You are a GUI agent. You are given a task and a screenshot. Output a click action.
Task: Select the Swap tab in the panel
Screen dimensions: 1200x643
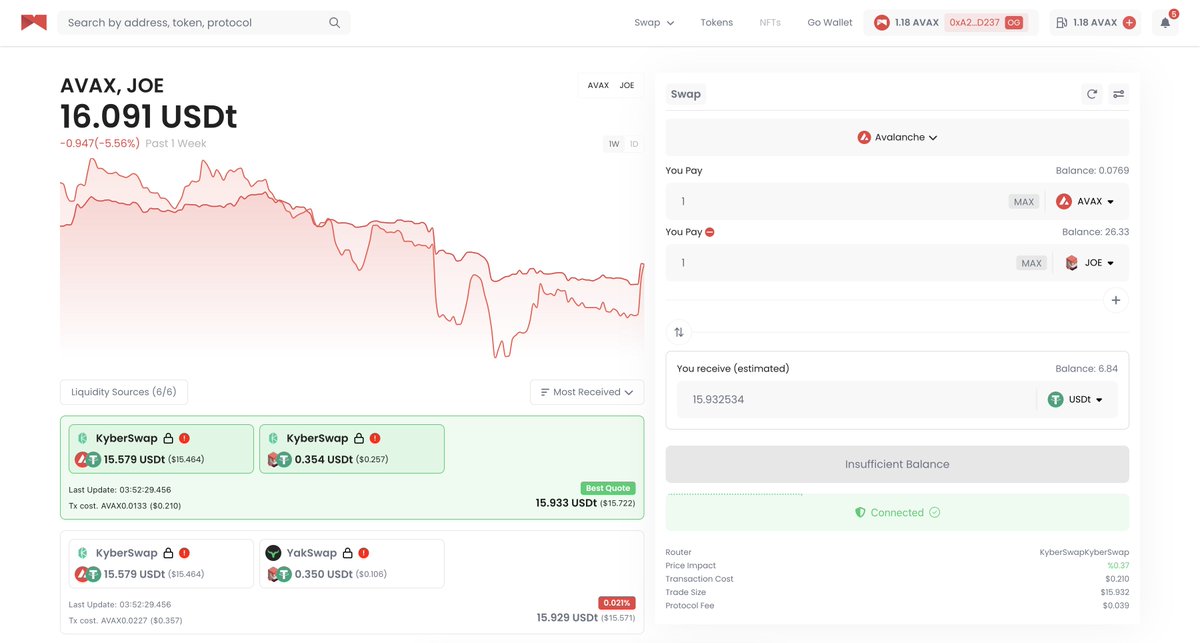click(686, 94)
